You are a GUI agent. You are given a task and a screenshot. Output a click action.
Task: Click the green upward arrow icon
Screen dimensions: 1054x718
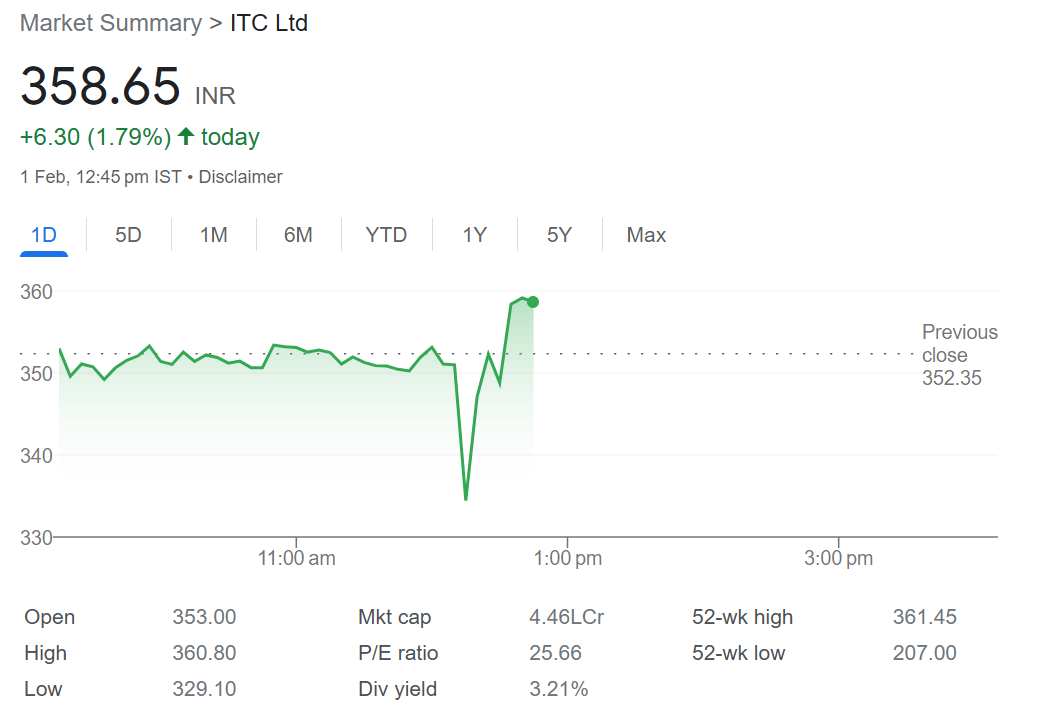pyautogui.click(x=186, y=136)
